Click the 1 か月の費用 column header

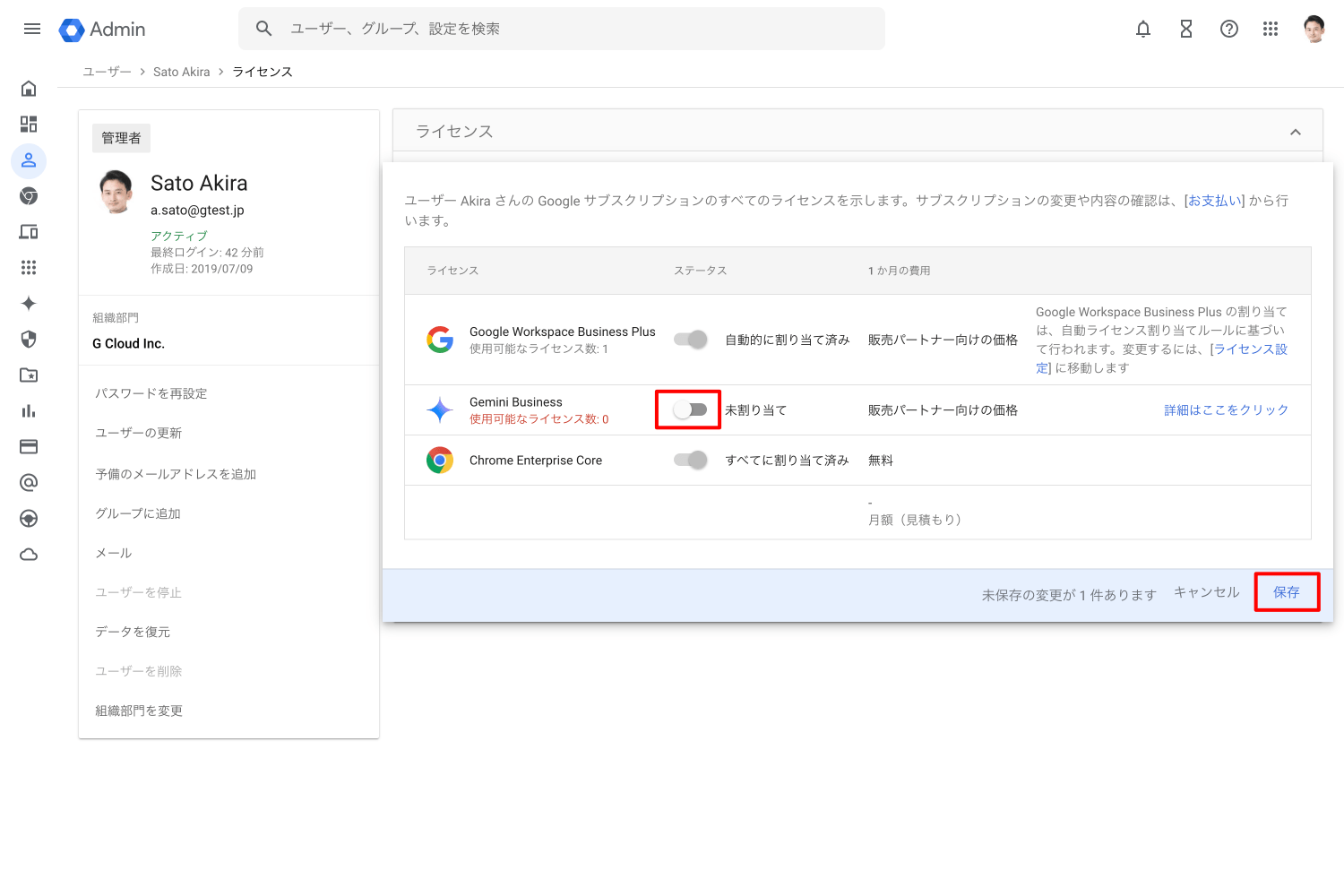[x=900, y=271]
